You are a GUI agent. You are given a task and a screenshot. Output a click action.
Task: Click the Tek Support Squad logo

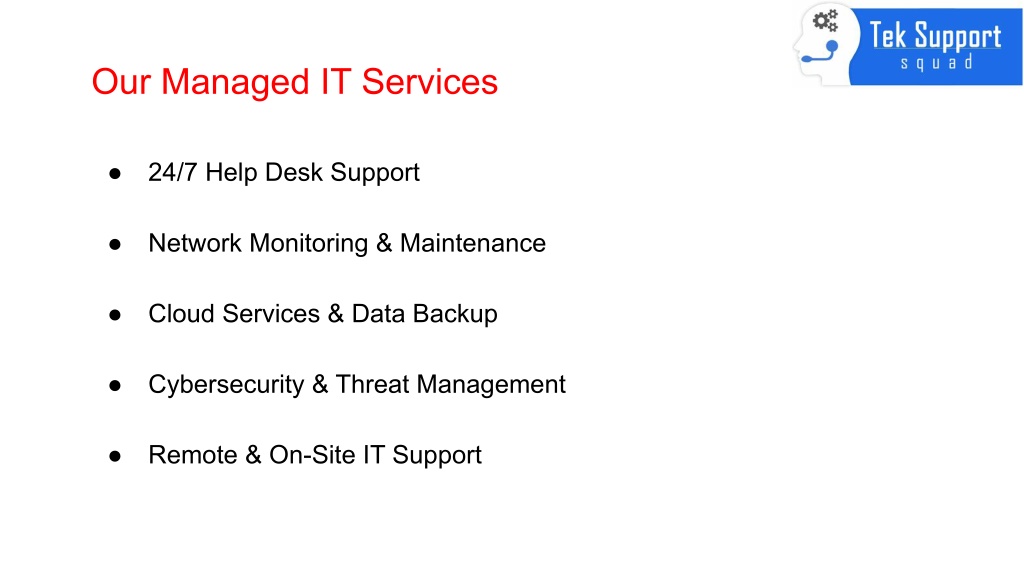908,45
